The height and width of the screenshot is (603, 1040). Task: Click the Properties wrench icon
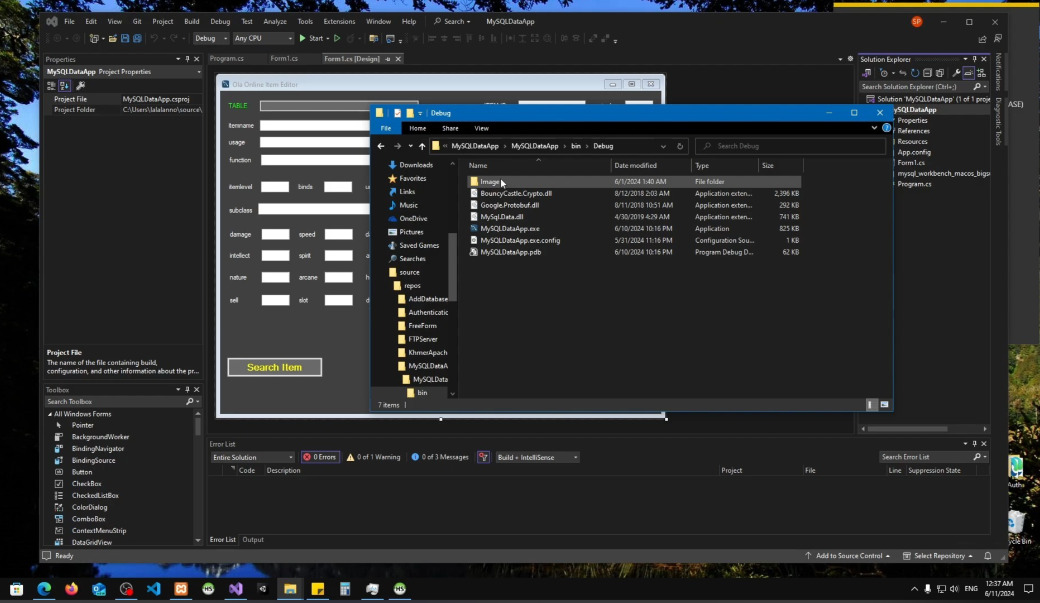[x=80, y=86]
